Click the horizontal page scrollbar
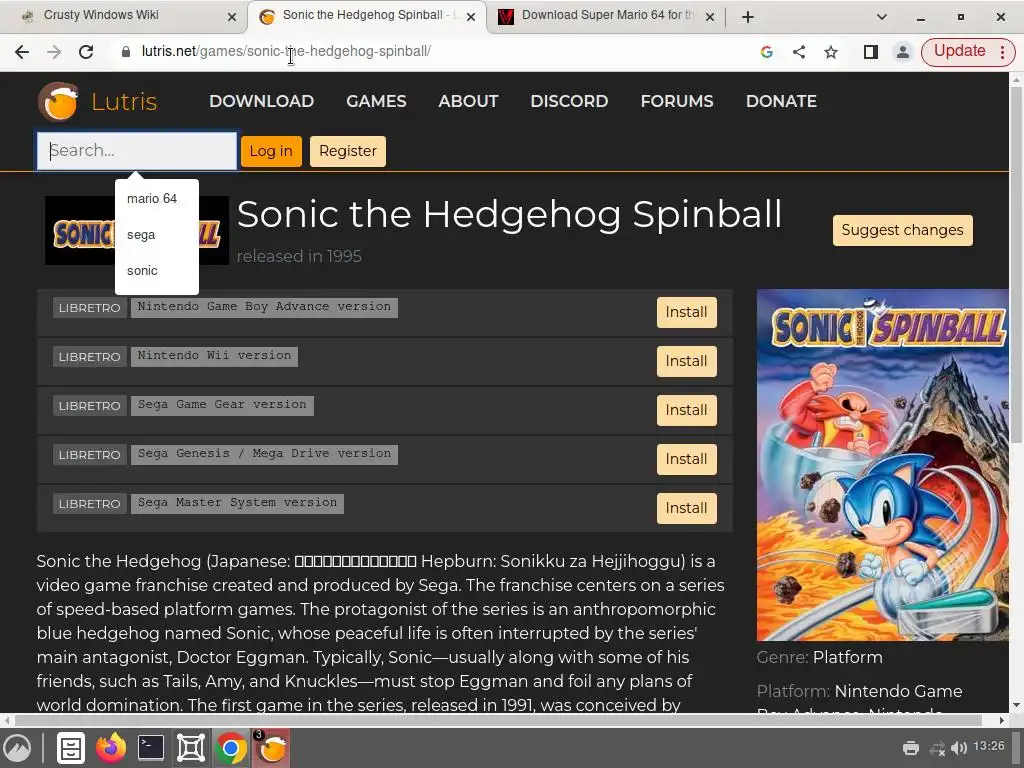The width and height of the screenshot is (1024, 768). point(499,720)
